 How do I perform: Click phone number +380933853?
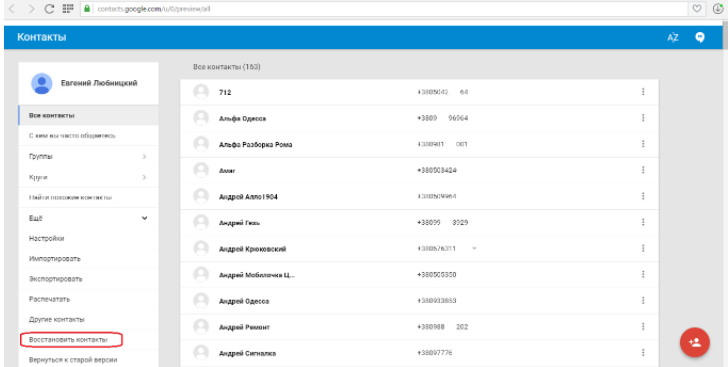coord(436,301)
